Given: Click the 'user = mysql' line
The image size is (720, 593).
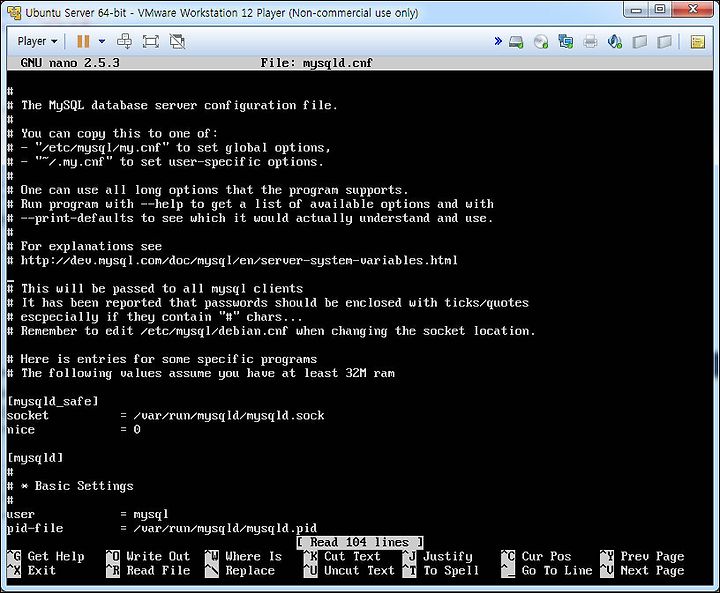Looking at the screenshot, I should point(88,514).
